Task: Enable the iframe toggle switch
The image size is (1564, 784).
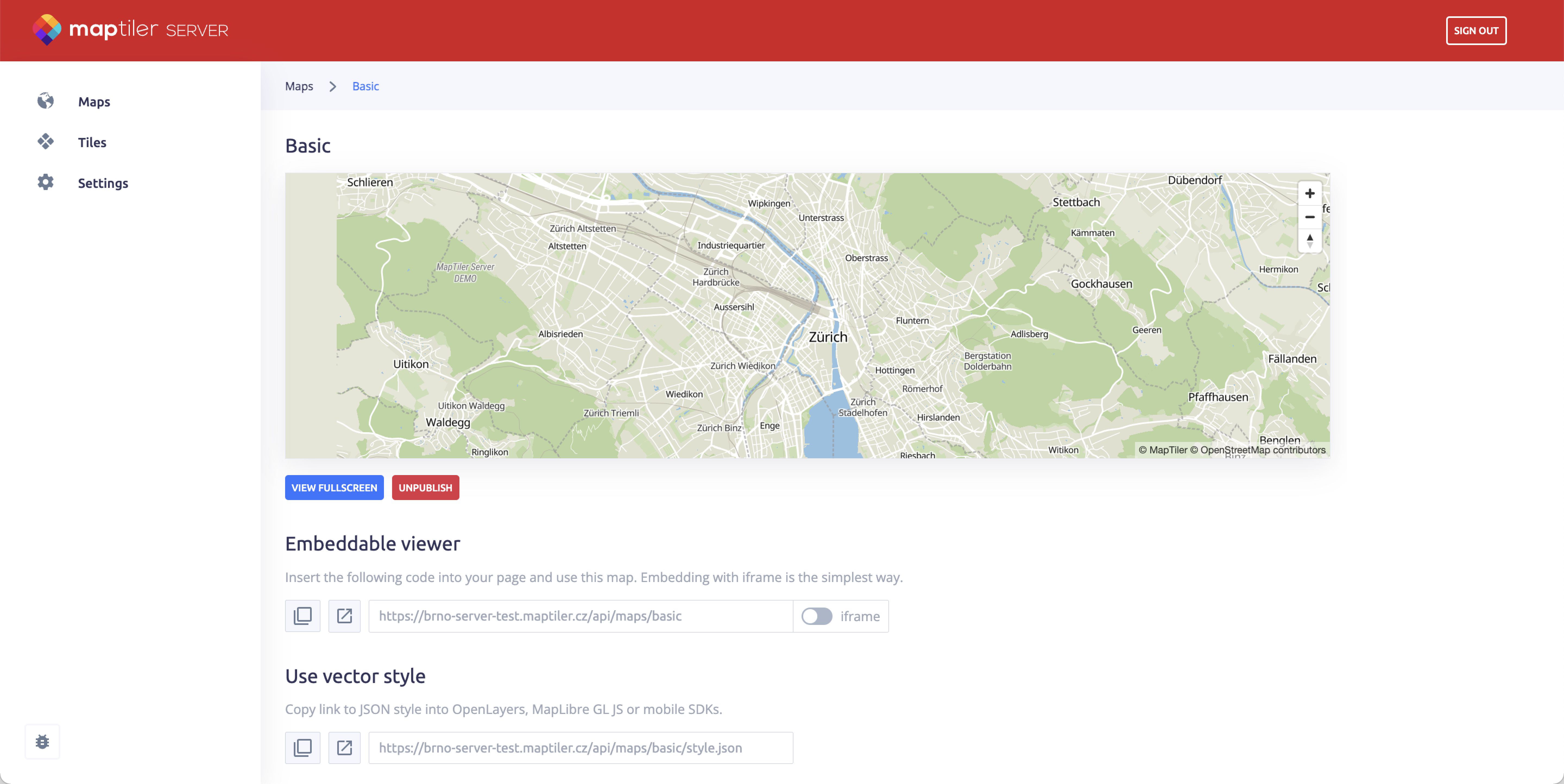Action: tap(816, 616)
